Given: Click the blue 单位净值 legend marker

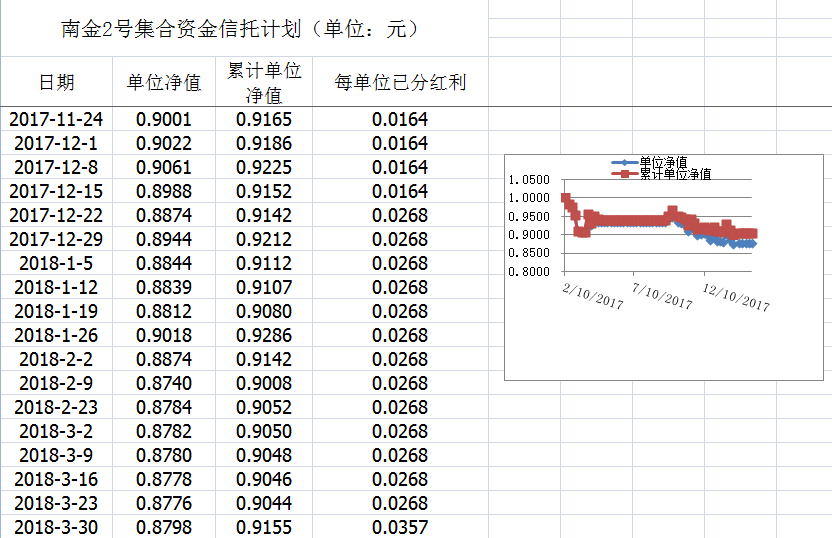Looking at the screenshot, I should (x=624, y=162).
